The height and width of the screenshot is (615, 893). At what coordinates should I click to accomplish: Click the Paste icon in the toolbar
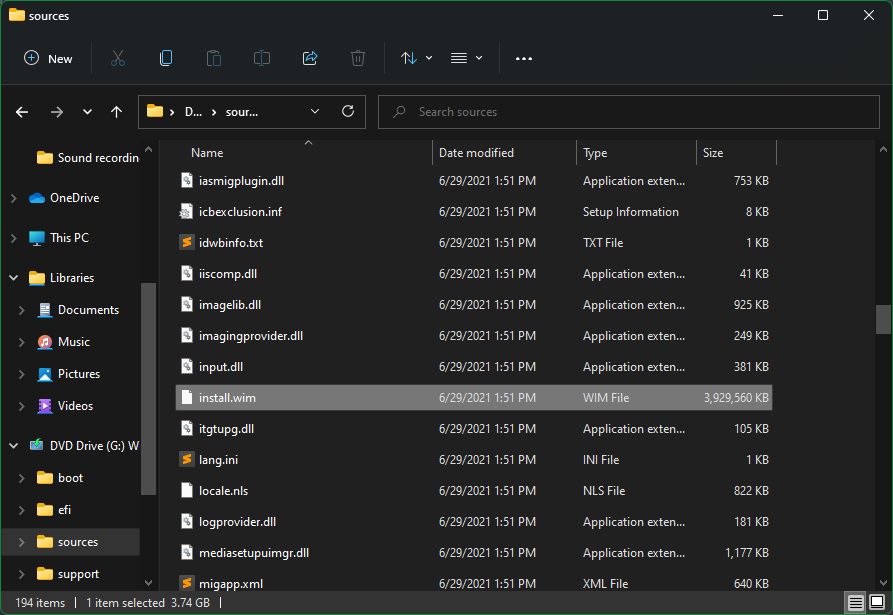pos(214,59)
